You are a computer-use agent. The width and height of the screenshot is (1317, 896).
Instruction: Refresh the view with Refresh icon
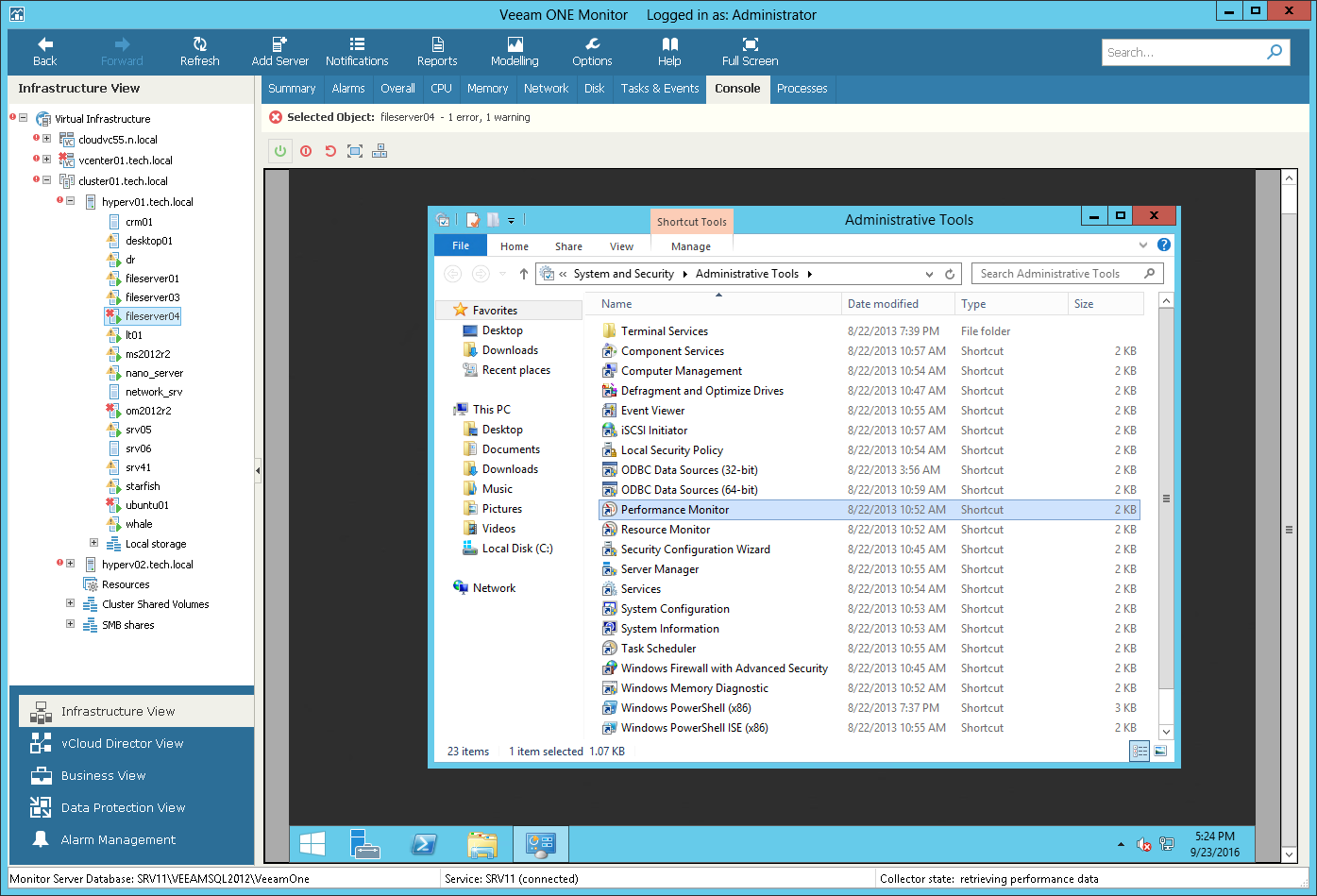199,44
